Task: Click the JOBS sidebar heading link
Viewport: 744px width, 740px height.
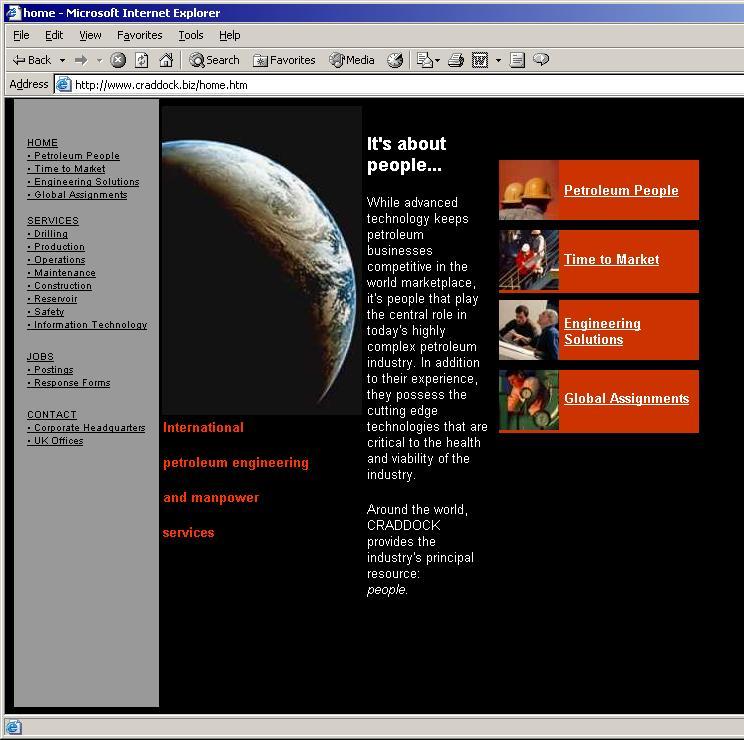Action: [x=40, y=357]
